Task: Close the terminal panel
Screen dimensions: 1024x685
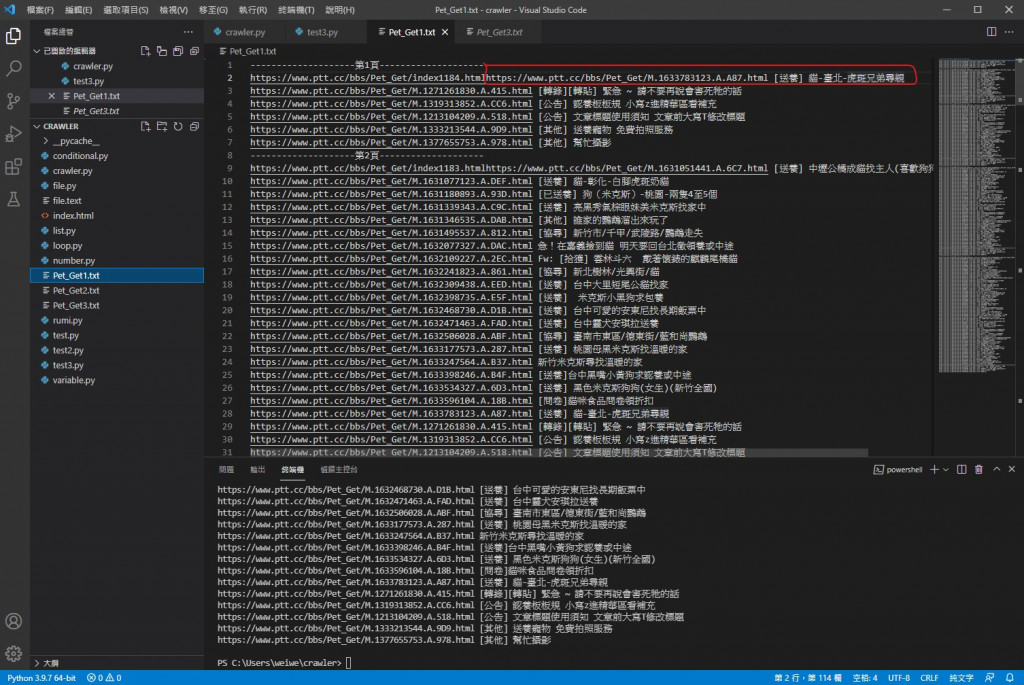Action: point(1012,469)
